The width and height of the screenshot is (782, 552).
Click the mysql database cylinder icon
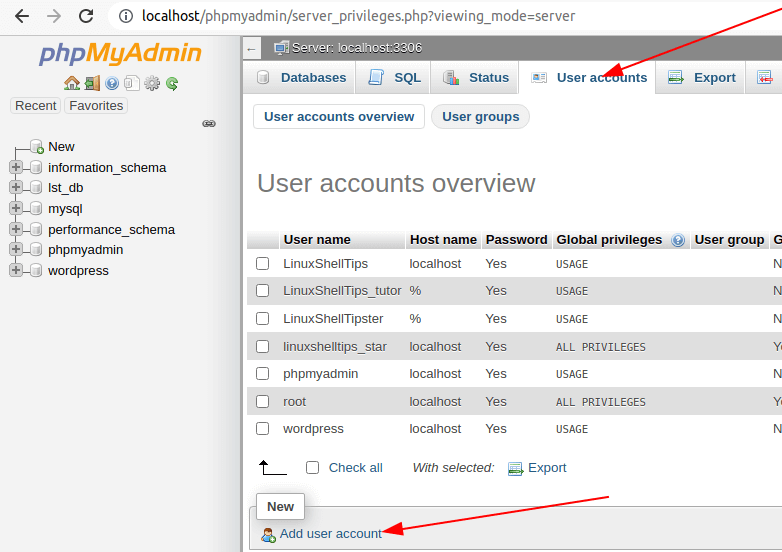click(35, 208)
